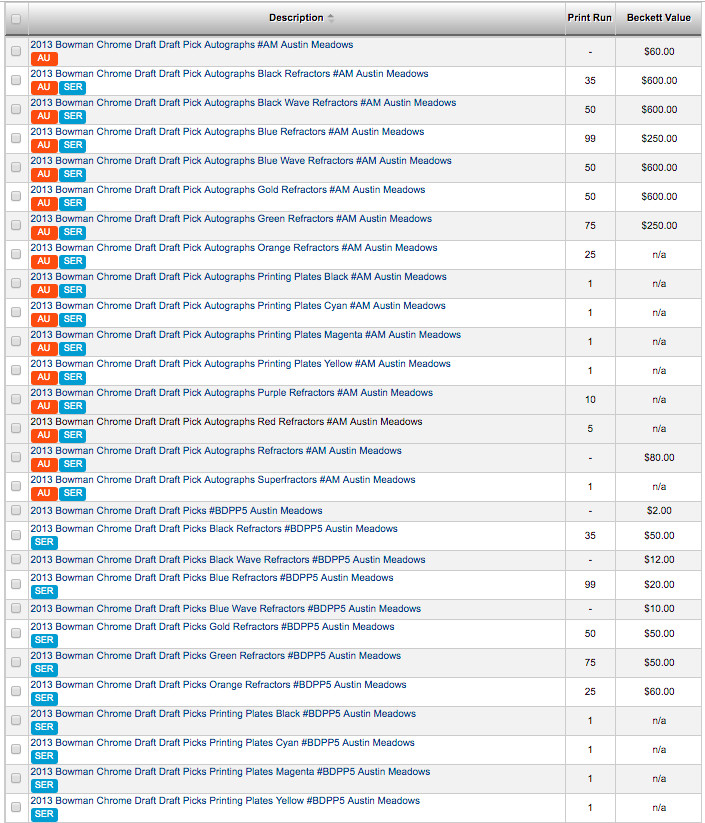Select the Autographs Blue Refractors #AM row checkbox
Image resolution: width=705 pixels, height=823 pixels.
point(16,138)
